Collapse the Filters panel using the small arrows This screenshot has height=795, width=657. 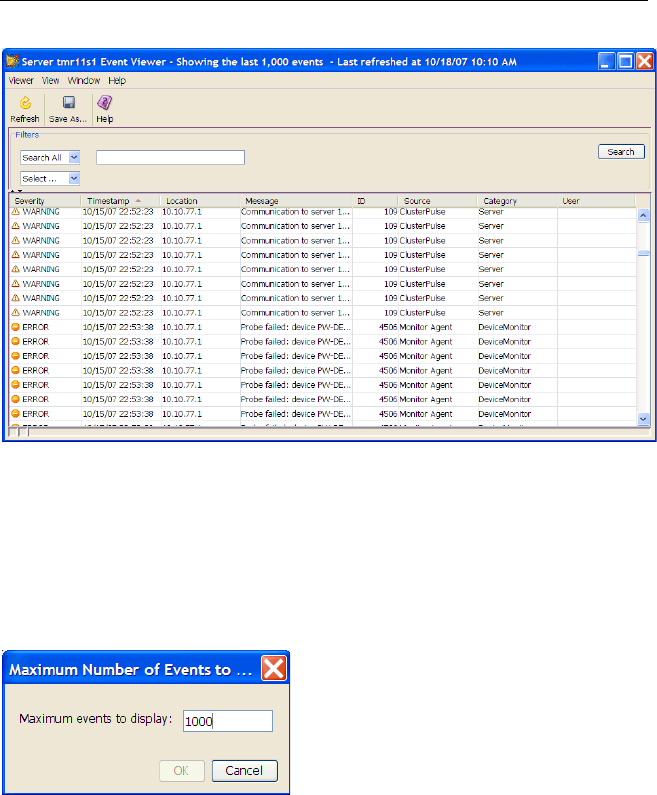[15, 190]
